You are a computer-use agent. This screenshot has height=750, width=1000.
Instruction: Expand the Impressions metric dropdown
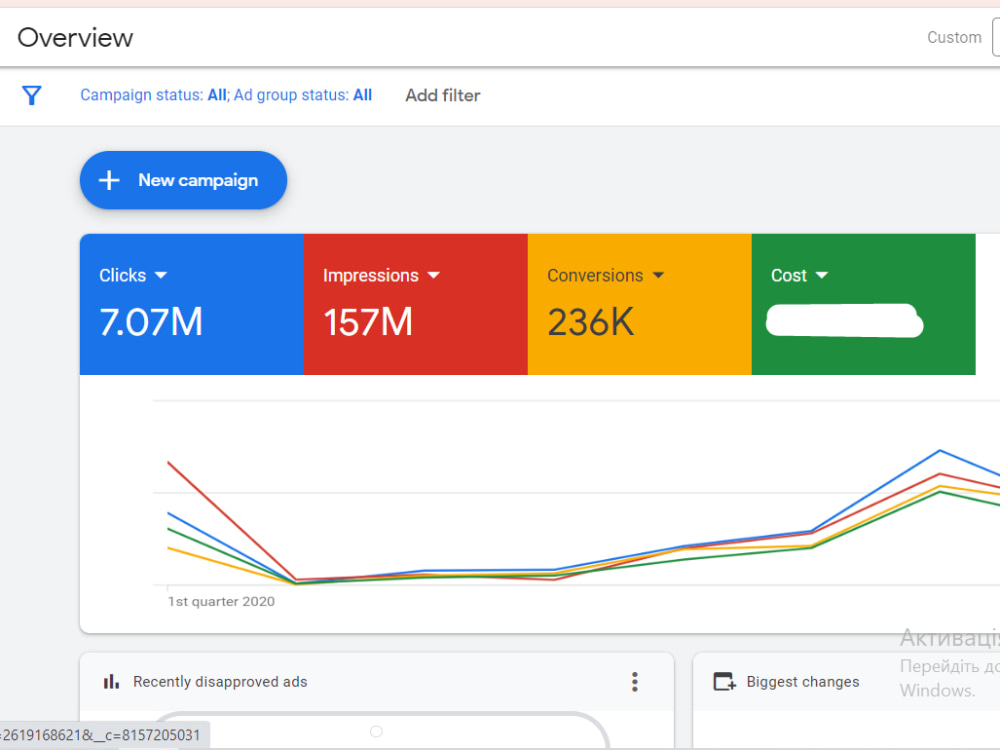coord(434,275)
